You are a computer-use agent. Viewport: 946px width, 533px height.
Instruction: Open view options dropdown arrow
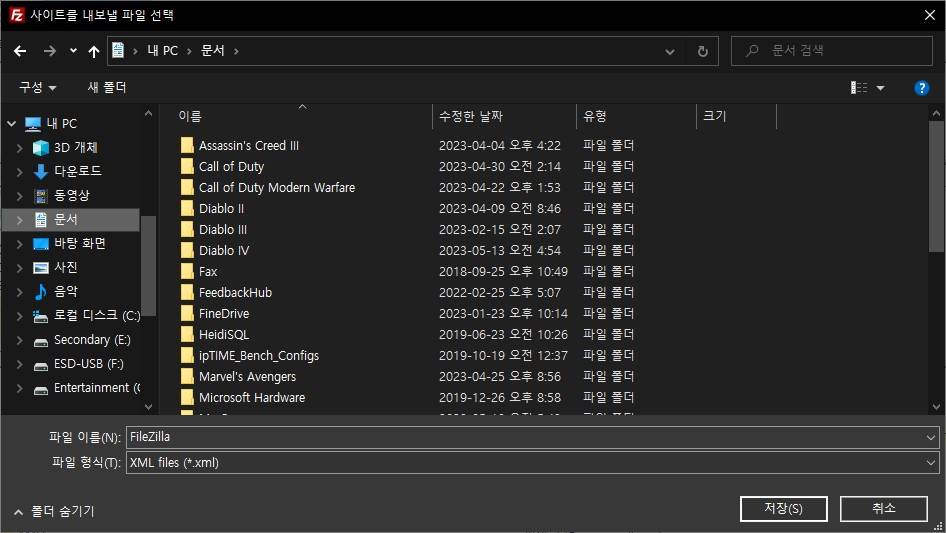[880, 88]
